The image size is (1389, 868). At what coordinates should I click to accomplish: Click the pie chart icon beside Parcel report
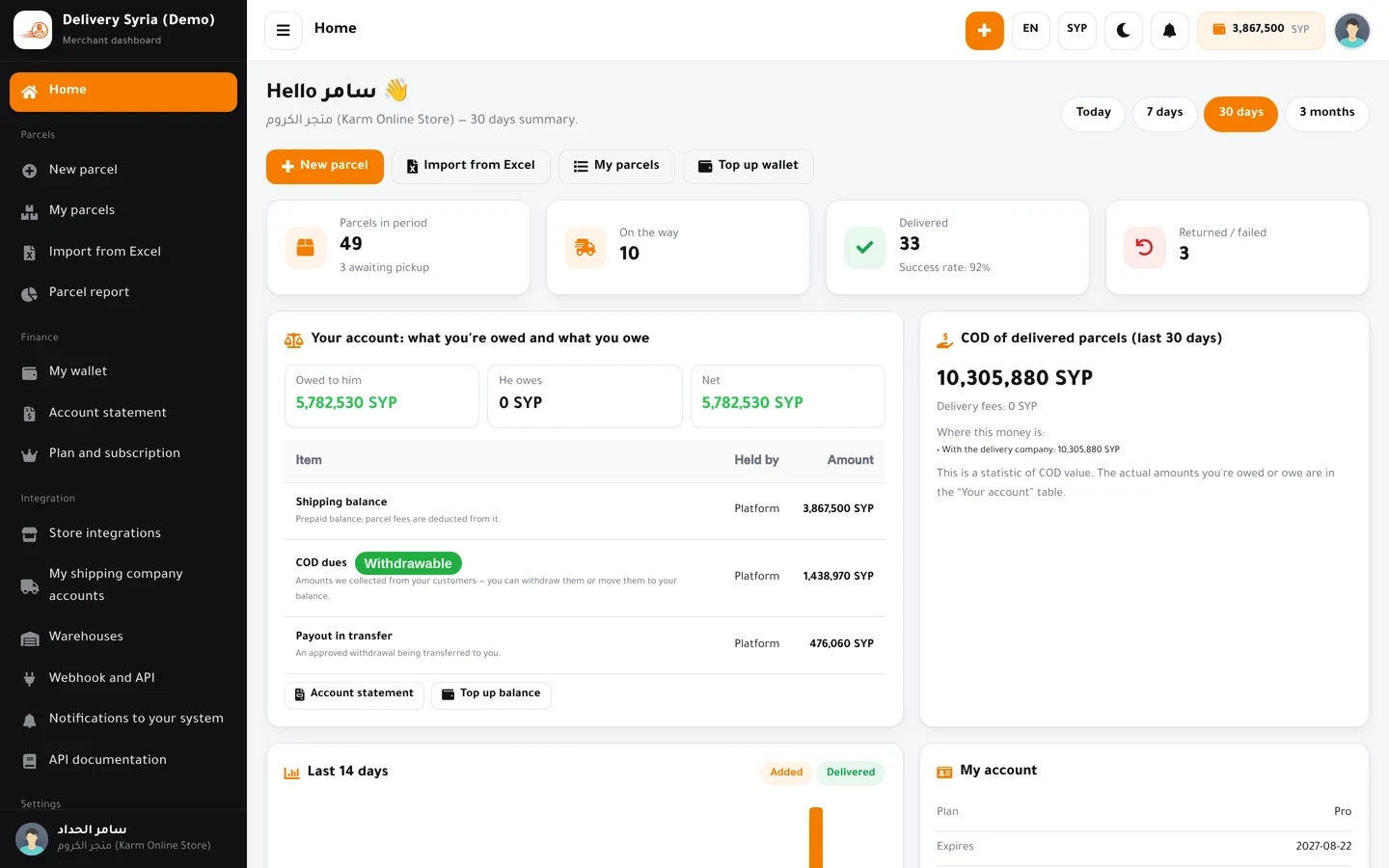click(x=30, y=293)
